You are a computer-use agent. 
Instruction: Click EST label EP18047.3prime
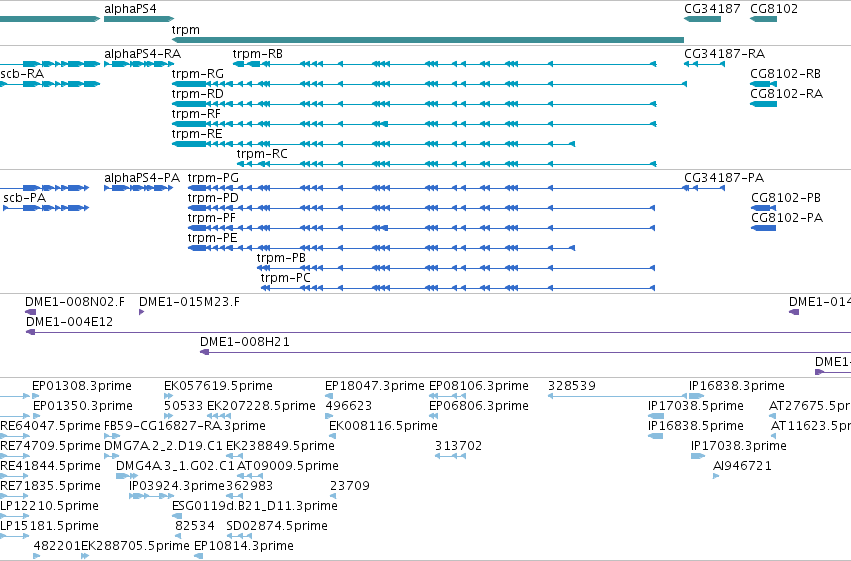coord(375,386)
